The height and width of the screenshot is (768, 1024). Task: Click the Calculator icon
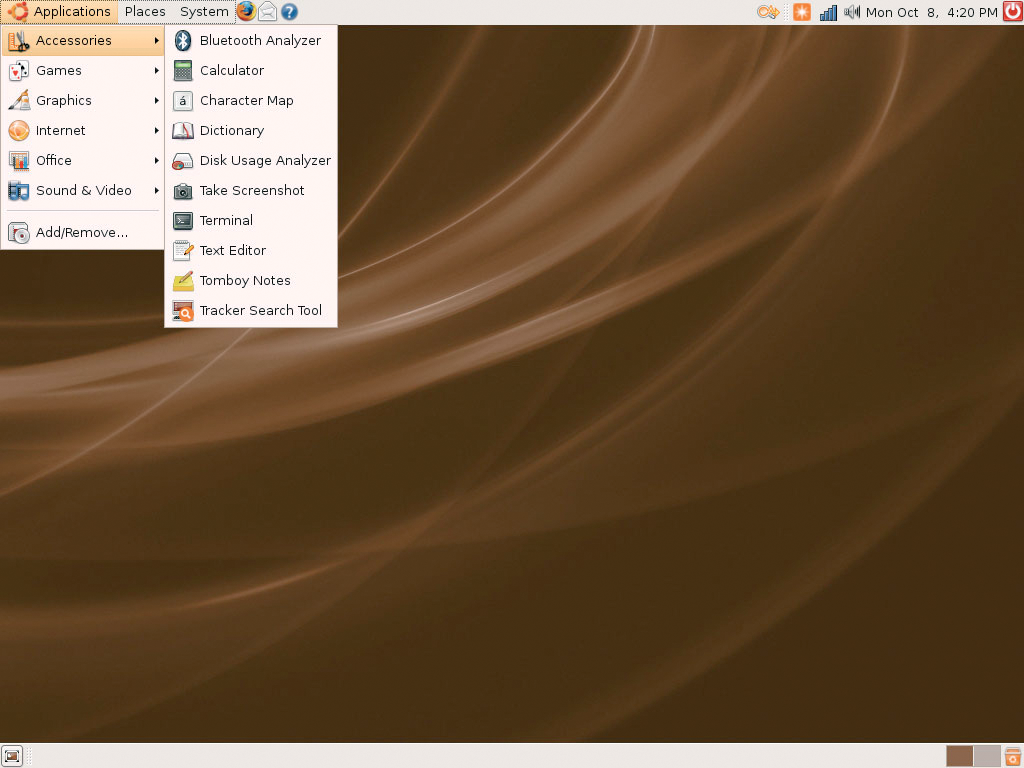pyautogui.click(x=183, y=71)
